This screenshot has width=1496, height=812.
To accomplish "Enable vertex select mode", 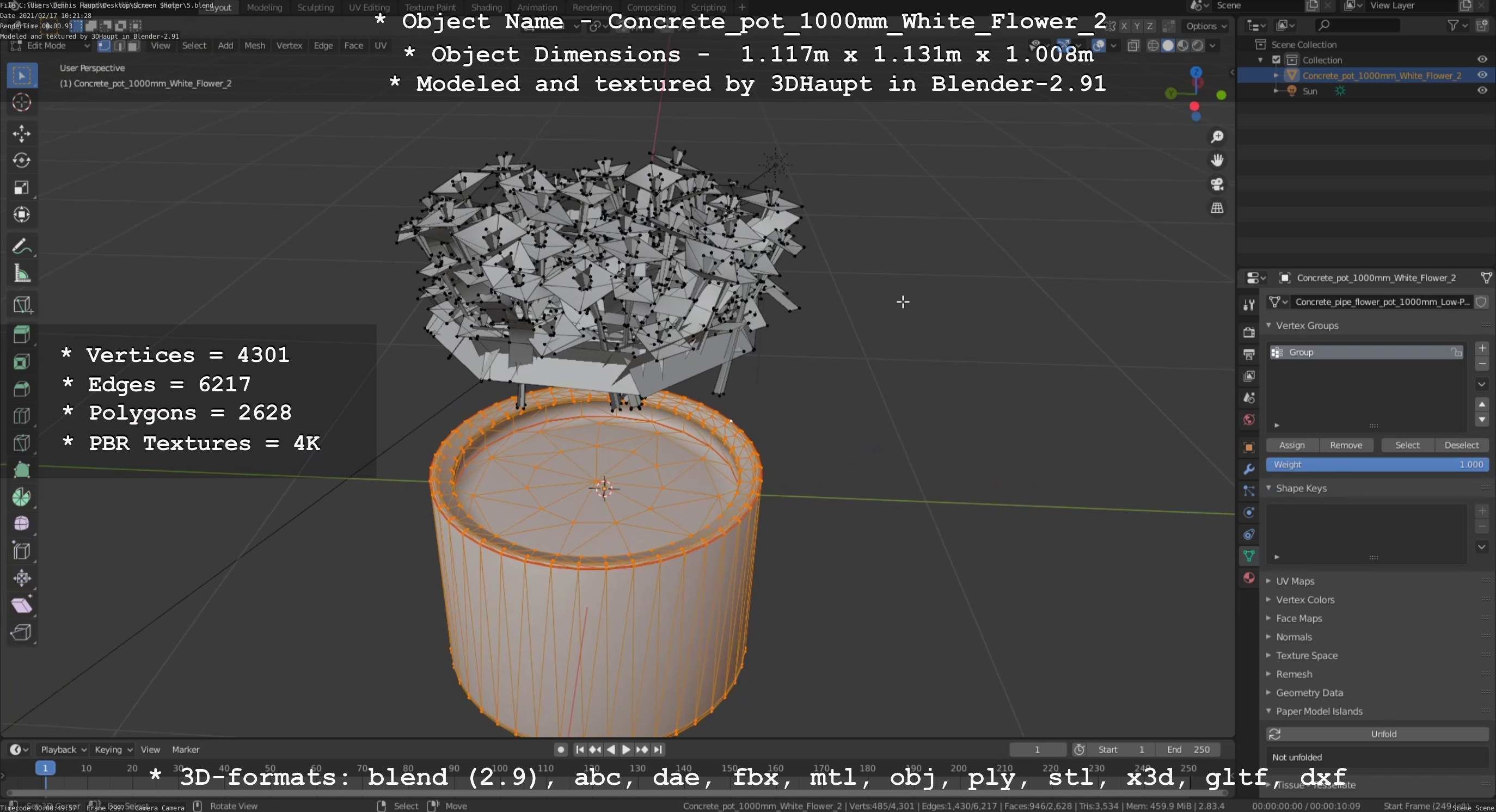I will tap(104, 46).
